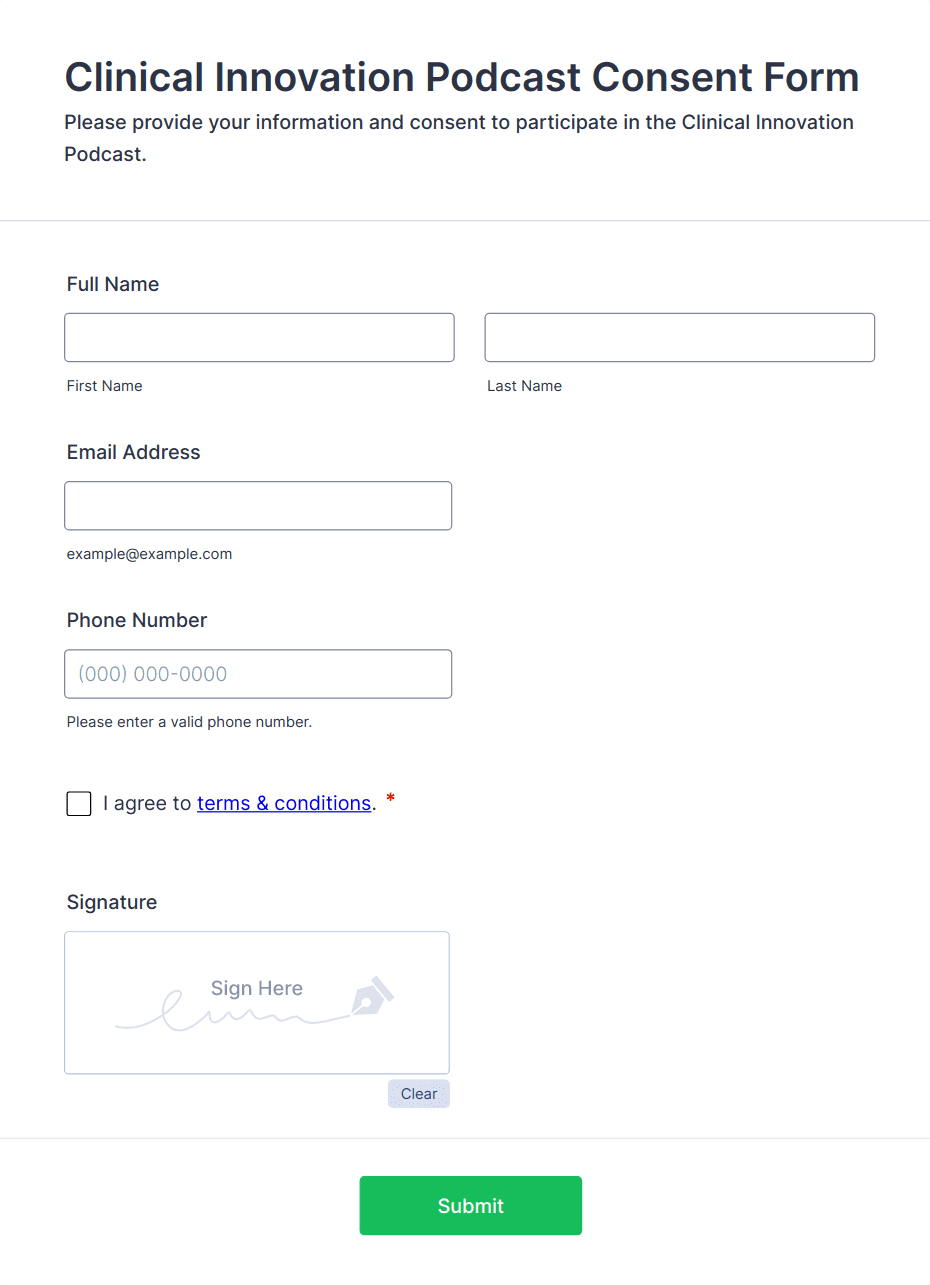Click the Signature field label
Image resolution: width=930 pixels, height=1285 pixels.
(112, 902)
